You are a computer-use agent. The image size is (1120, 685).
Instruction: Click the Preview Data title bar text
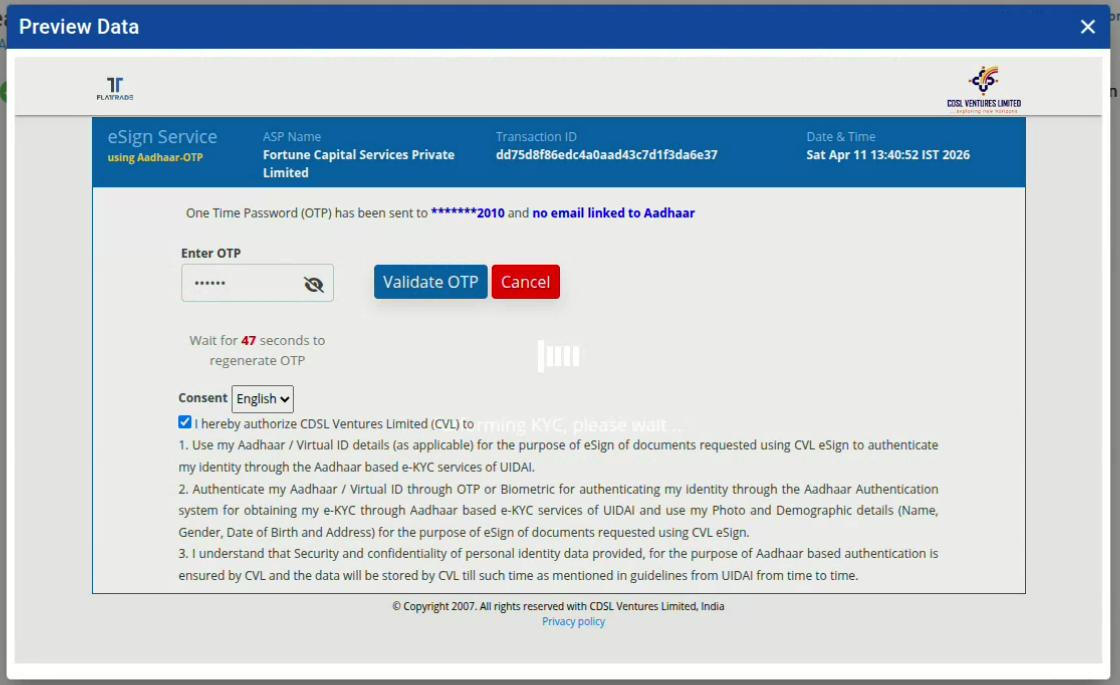point(79,27)
